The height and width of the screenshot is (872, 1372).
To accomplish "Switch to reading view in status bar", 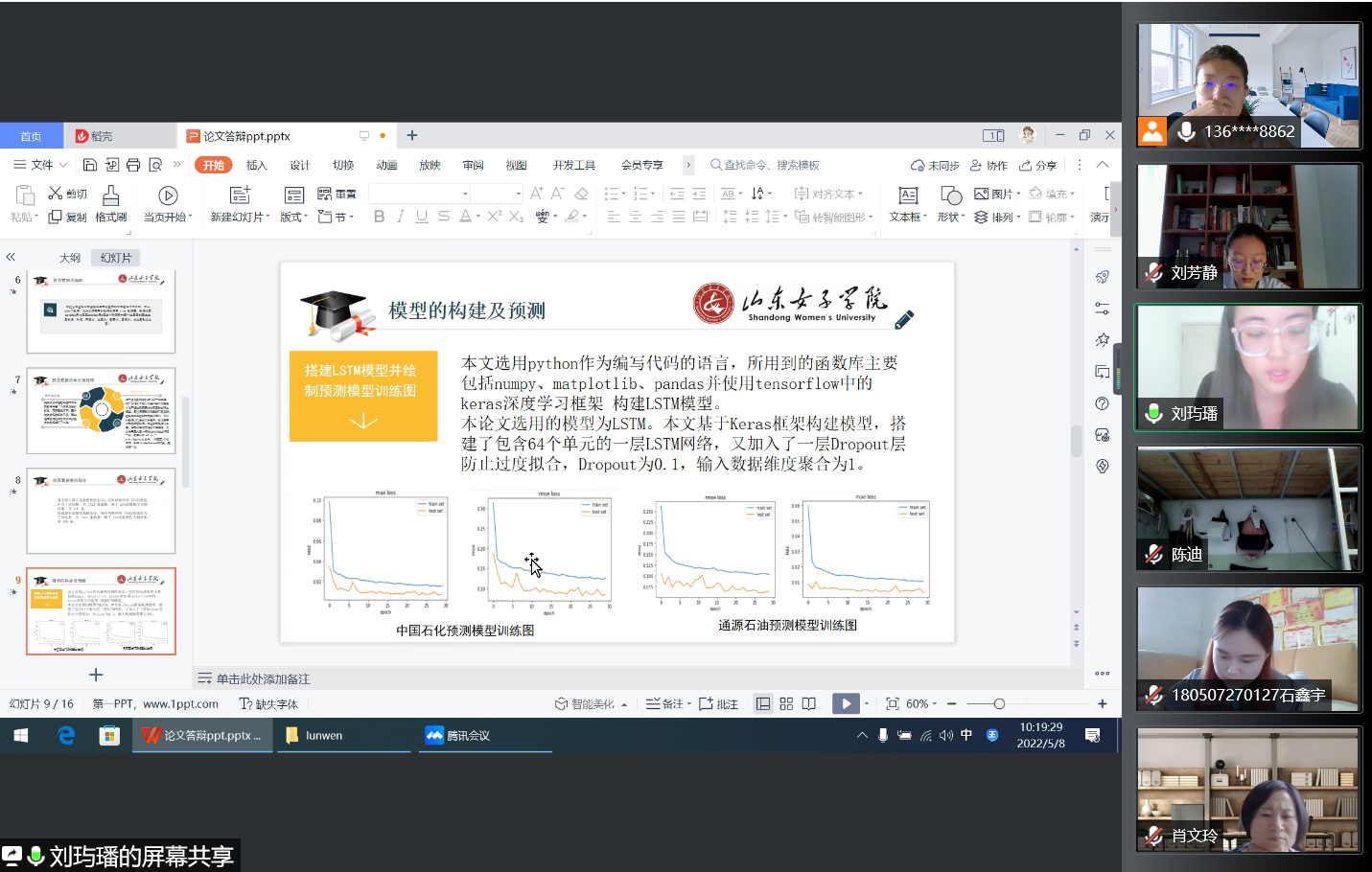I will click(x=809, y=704).
